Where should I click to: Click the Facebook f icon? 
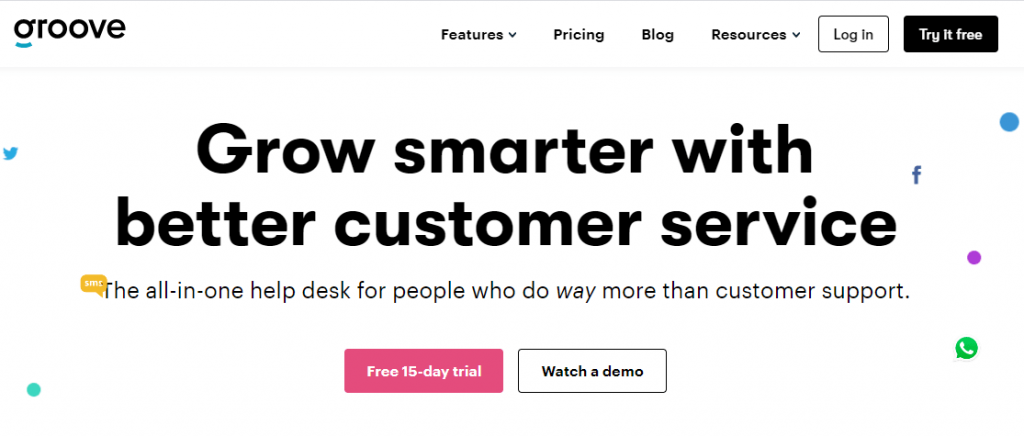coord(916,175)
